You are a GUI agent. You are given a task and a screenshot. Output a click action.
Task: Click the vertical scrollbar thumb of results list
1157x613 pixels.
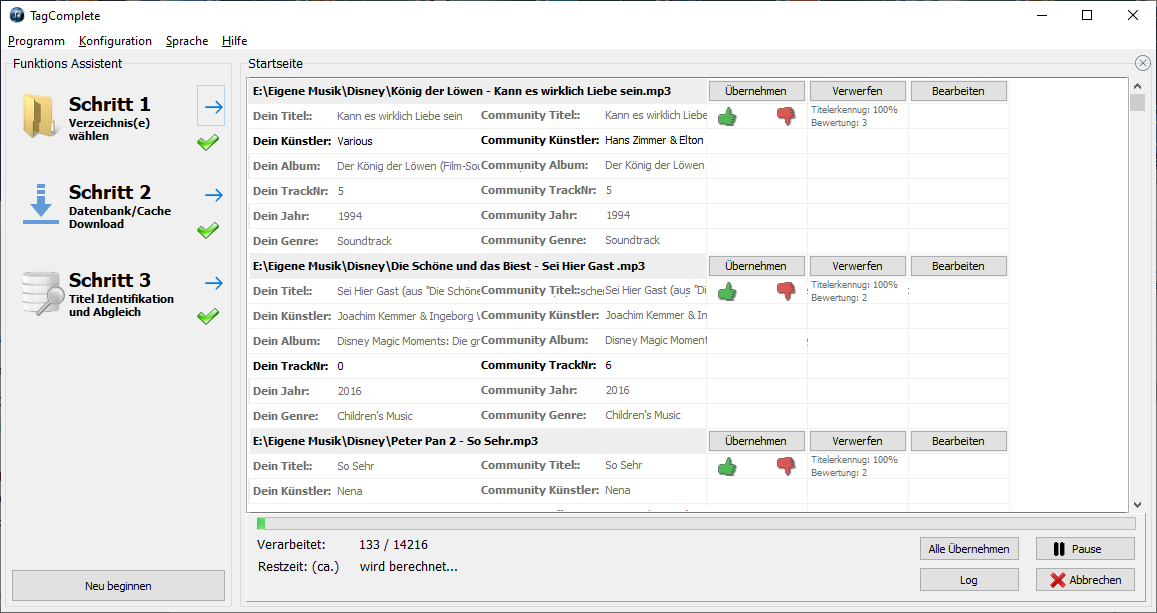(x=1137, y=103)
